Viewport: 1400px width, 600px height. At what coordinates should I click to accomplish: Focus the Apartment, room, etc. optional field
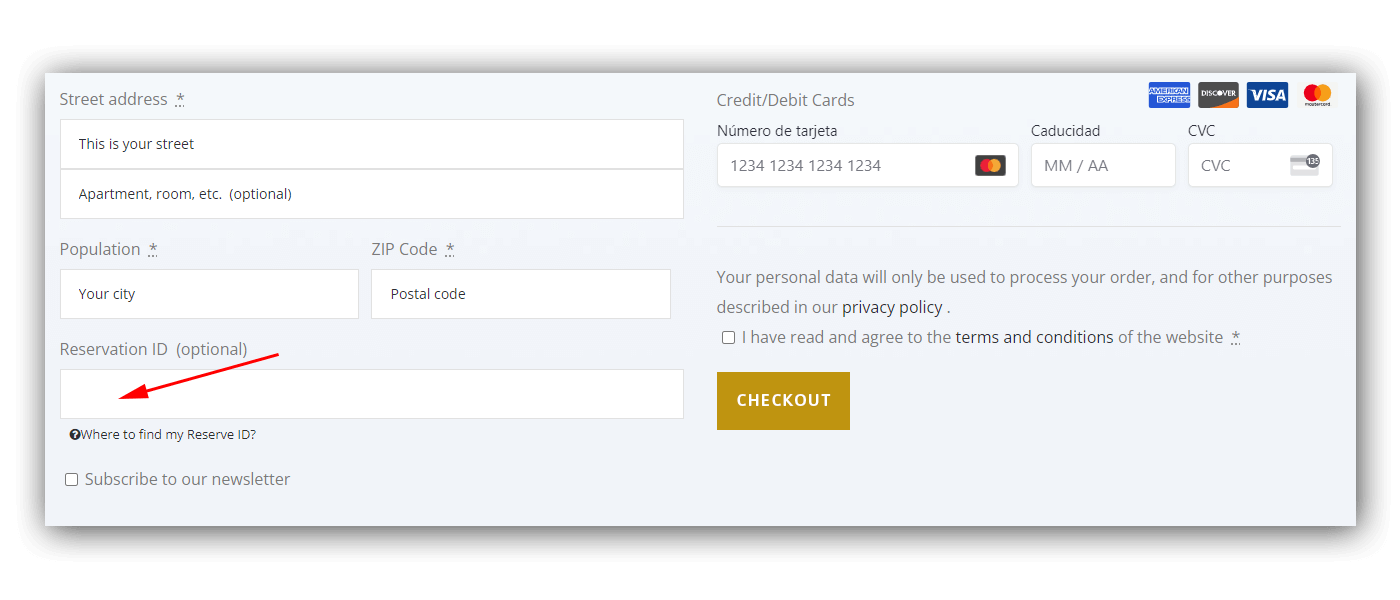pos(372,194)
